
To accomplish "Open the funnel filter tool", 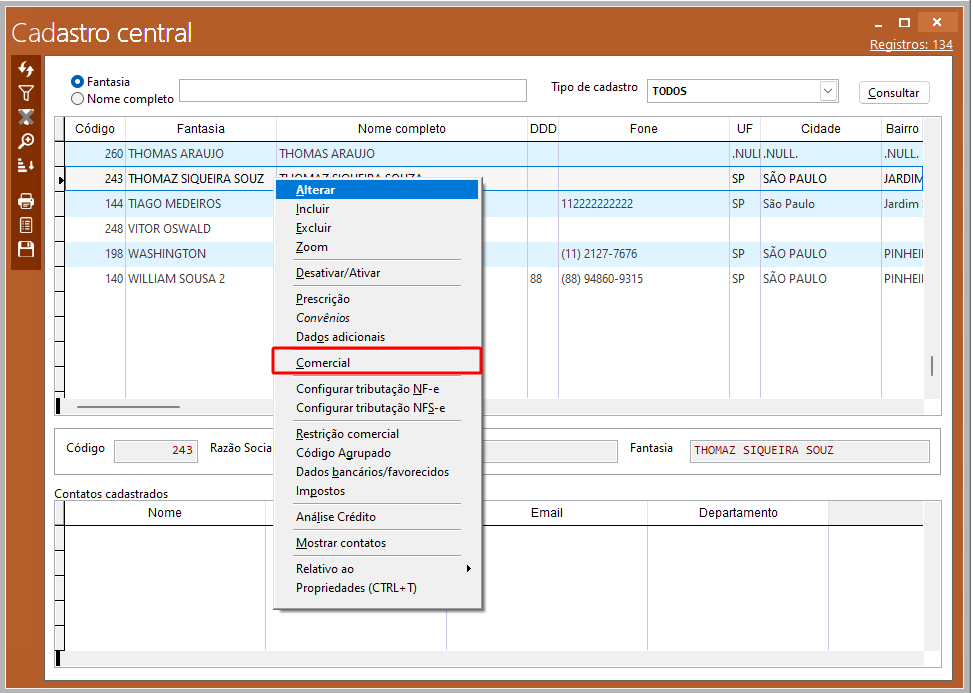I will (x=26, y=93).
